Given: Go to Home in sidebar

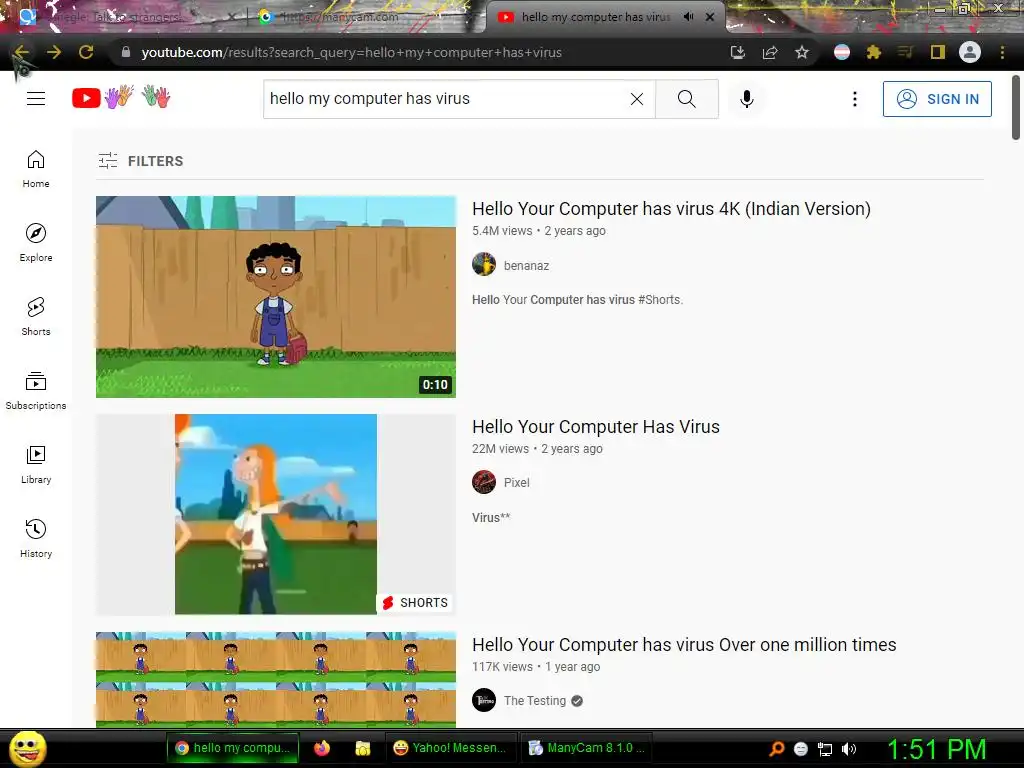Looking at the screenshot, I should pyautogui.click(x=36, y=168).
